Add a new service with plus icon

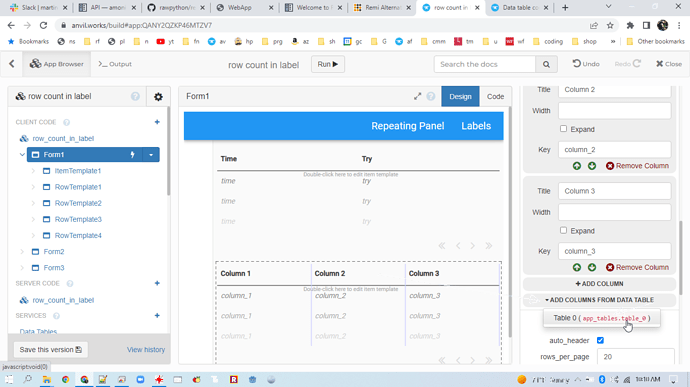click(x=157, y=315)
